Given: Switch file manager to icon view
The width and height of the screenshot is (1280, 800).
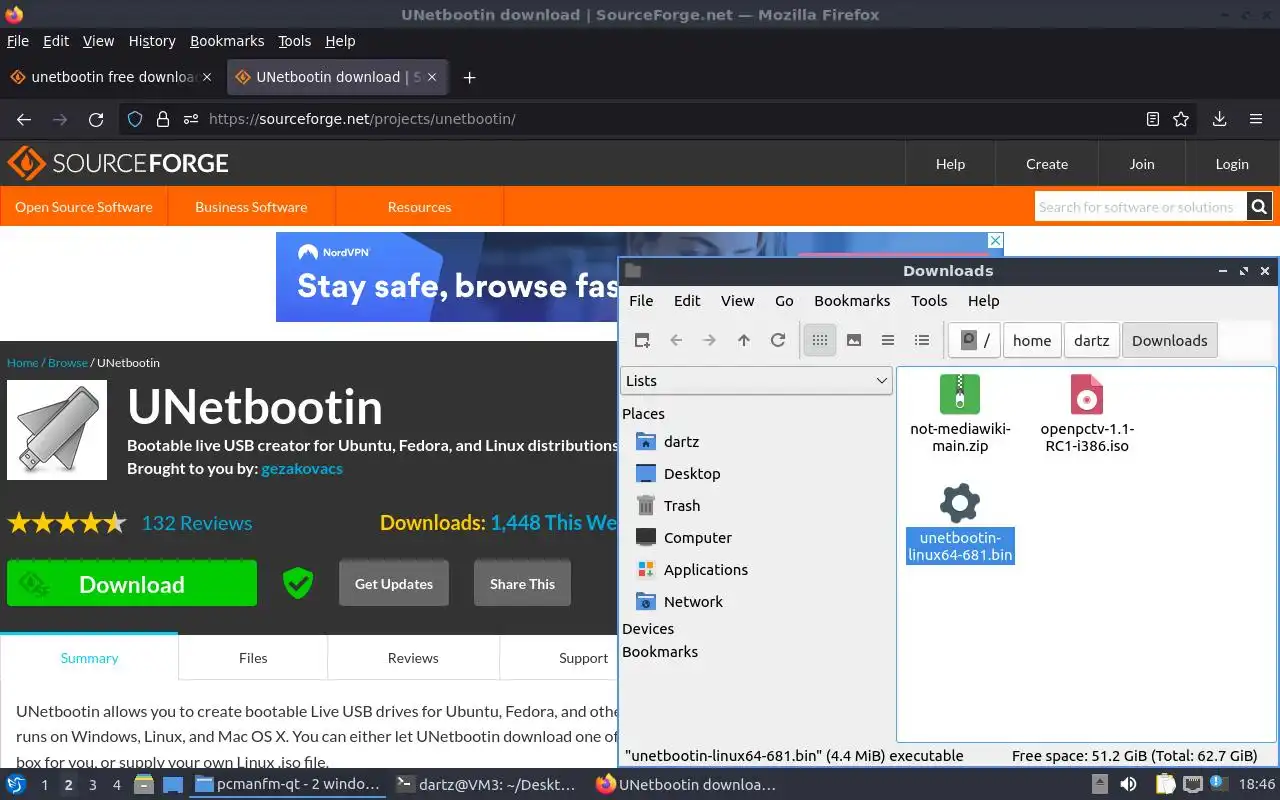Looking at the screenshot, I should (x=820, y=340).
